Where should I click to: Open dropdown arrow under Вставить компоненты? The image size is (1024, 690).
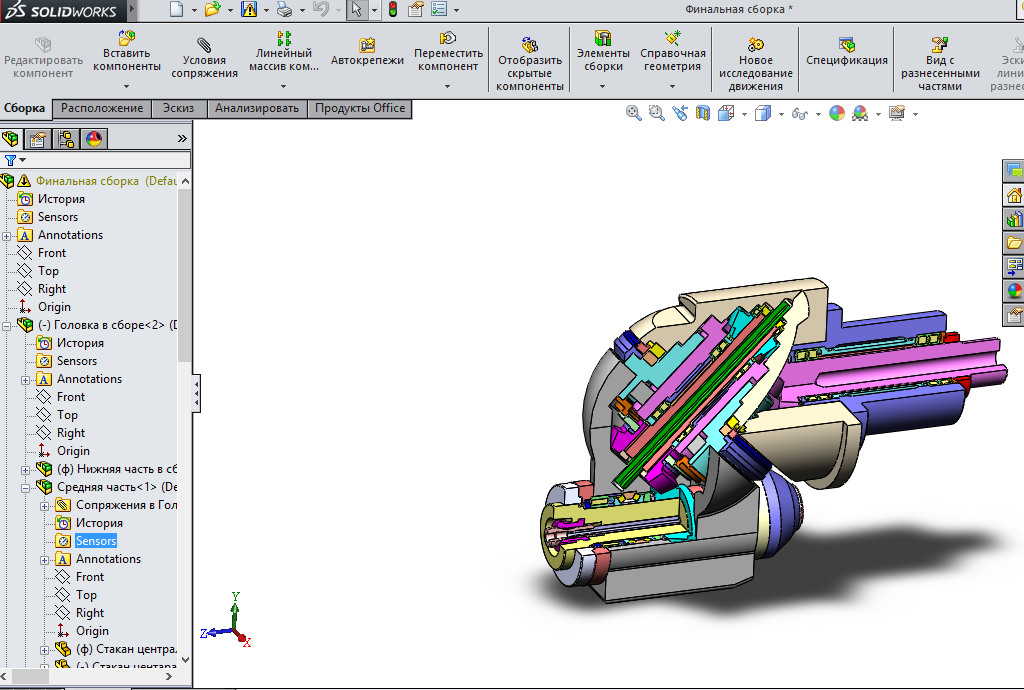[x=127, y=86]
